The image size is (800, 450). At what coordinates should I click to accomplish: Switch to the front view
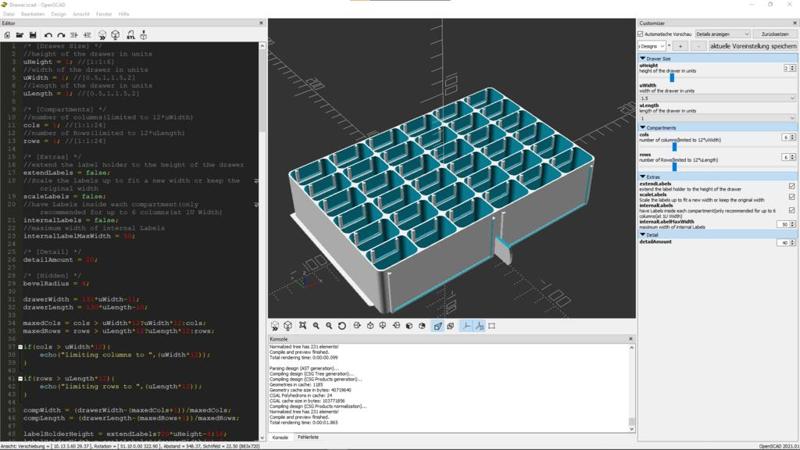[409, 326]
